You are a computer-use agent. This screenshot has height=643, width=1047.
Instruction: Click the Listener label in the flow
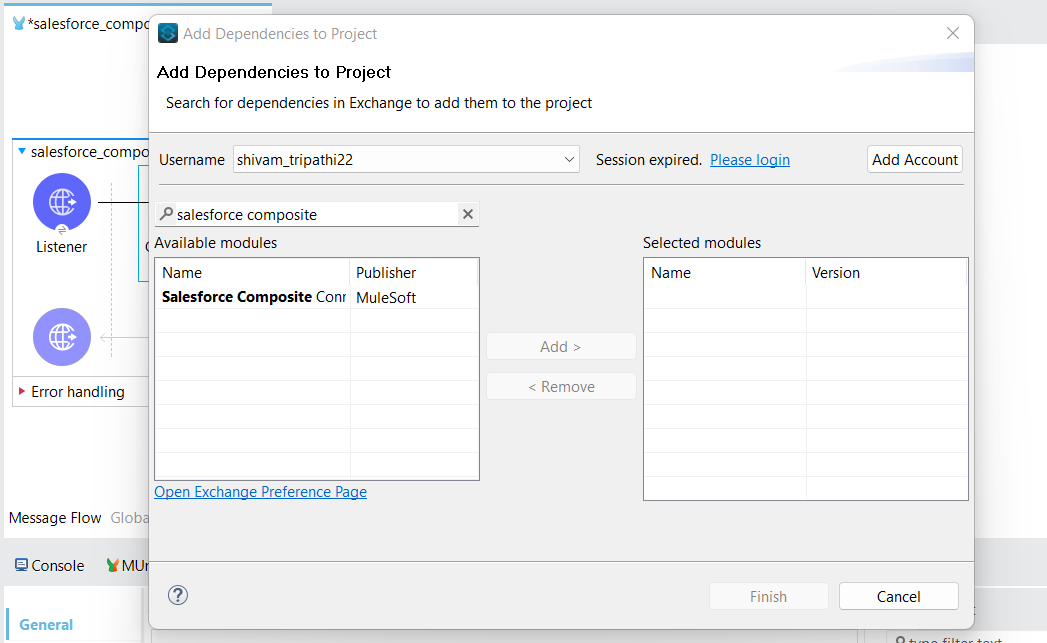(x=61, y=246)
